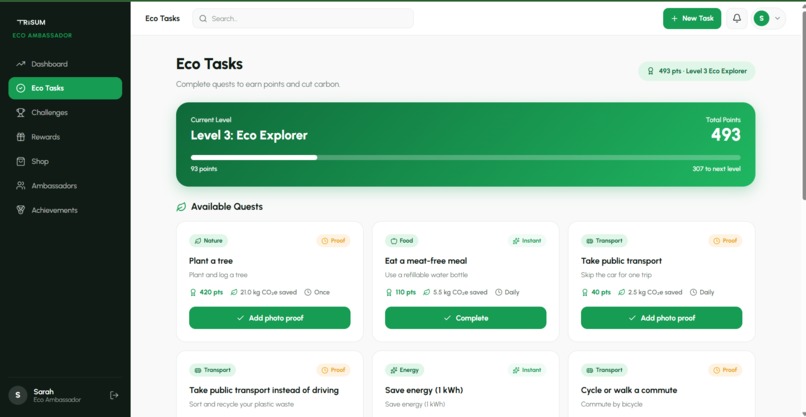Click the logout icon beside Sarah
This screenshot has height=417, width=806.
[x=114, y=395]
